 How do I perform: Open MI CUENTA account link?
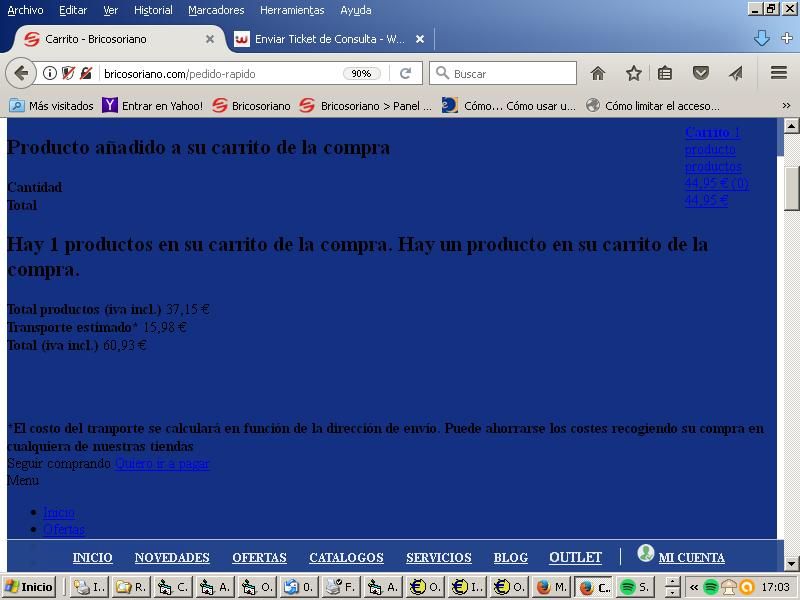pyautogui.click(x=691, y=558)
